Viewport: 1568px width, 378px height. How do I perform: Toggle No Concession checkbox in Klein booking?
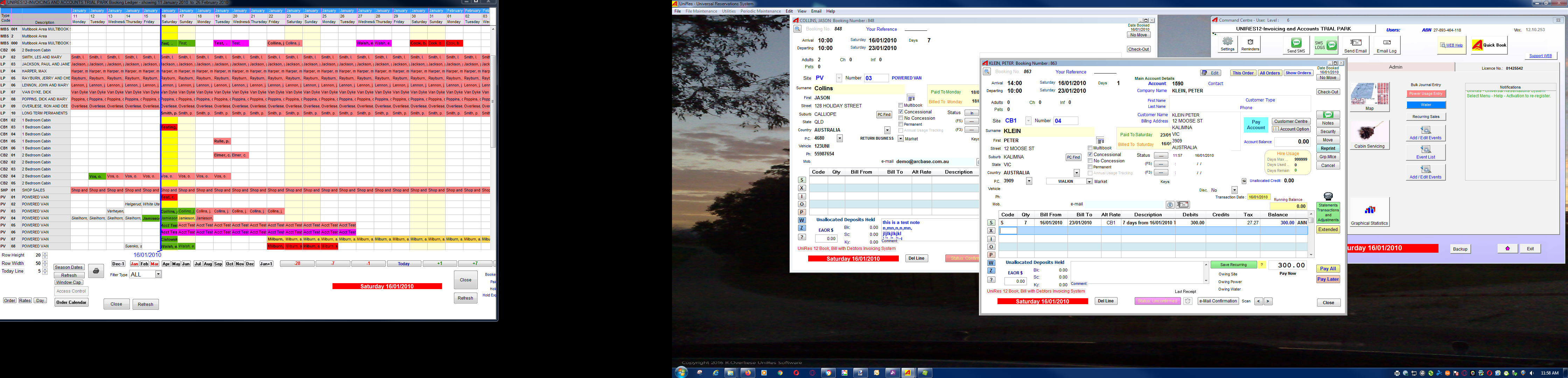1090,161
